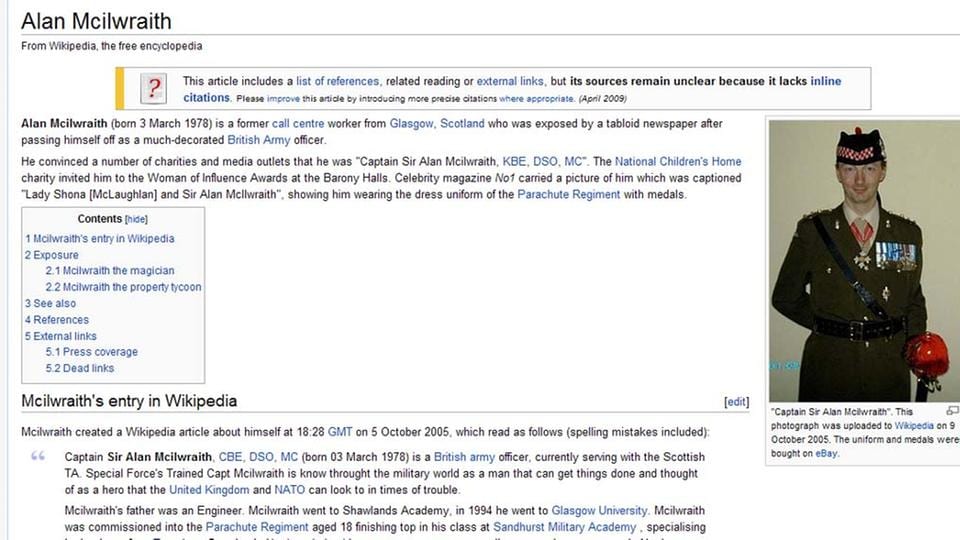Open the Alan Mcilwraith uniform photo
Screen dimensions: 960x540
(x=864, y=261)
